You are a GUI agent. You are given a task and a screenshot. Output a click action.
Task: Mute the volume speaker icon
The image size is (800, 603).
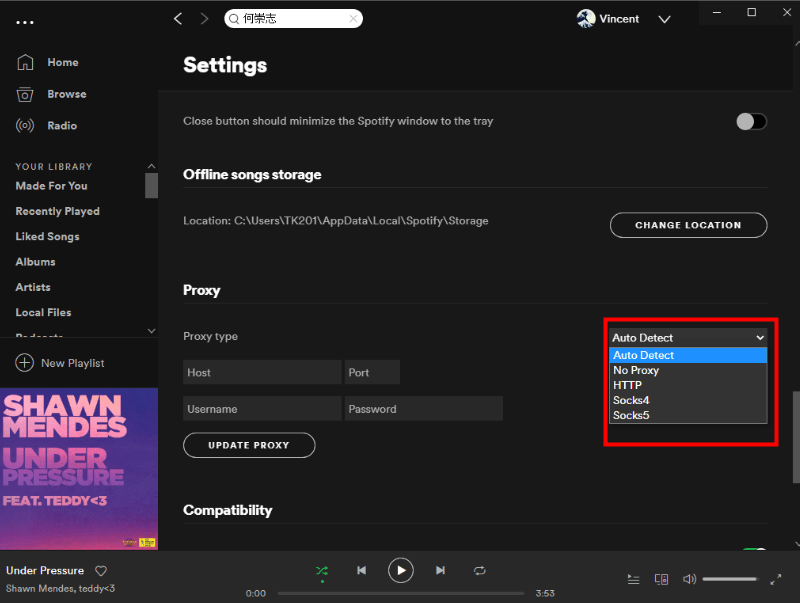click(689, 579)
